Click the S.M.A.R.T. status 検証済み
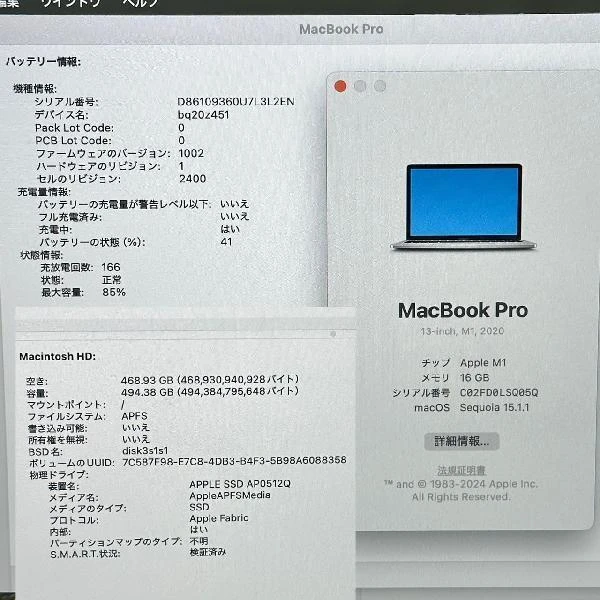This screenshot has height=600, width=600. click(x=208, y=552)
